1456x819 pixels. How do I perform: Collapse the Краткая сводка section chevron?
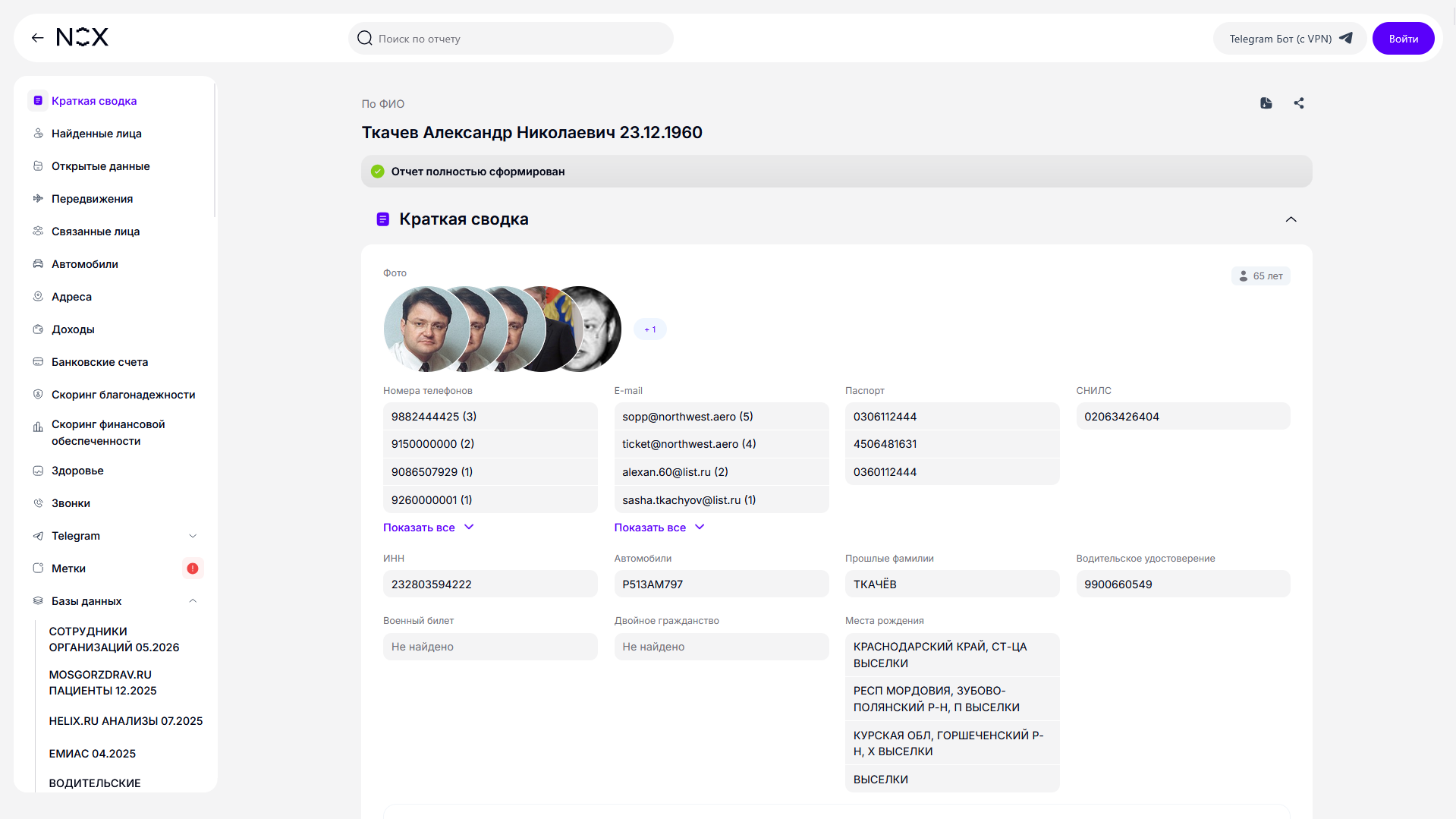point(1291,219)
